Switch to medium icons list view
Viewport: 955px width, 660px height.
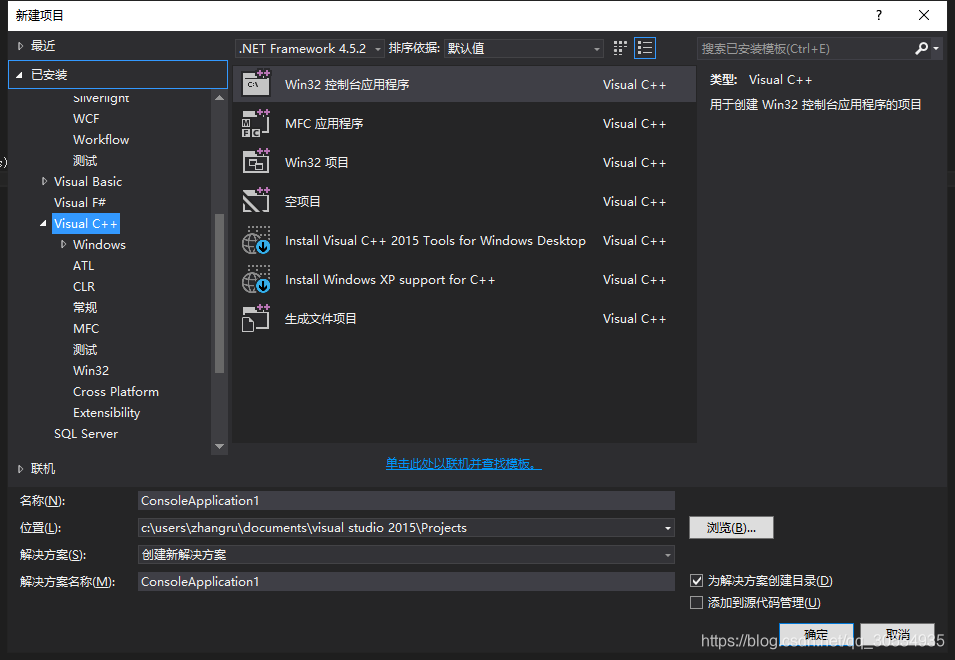tap(644, 48)
